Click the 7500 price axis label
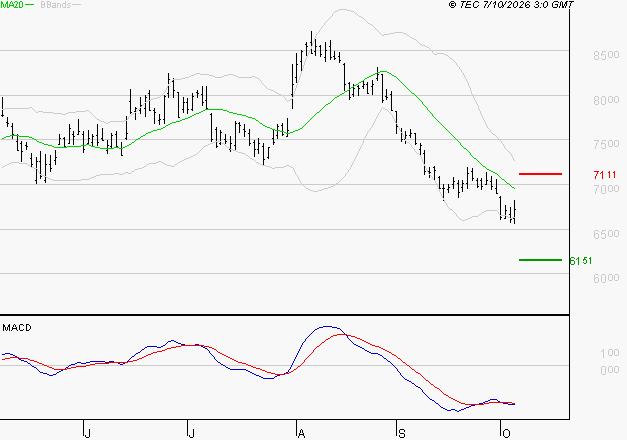 coord(606,144)
